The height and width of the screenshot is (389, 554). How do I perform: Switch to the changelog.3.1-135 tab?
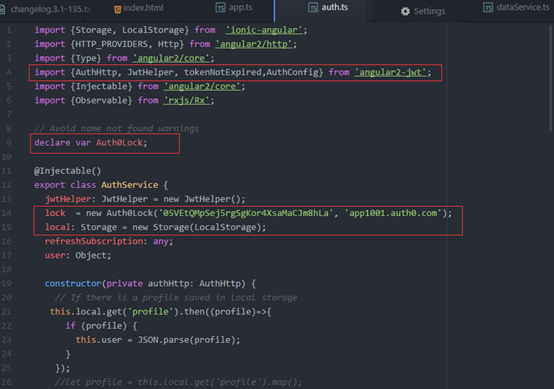[46, 9]
